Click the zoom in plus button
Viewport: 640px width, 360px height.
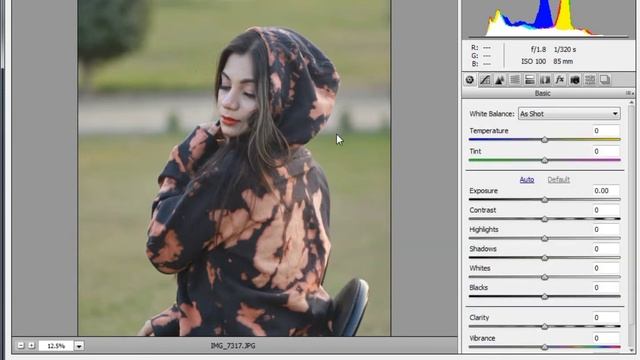coord(31,346)
